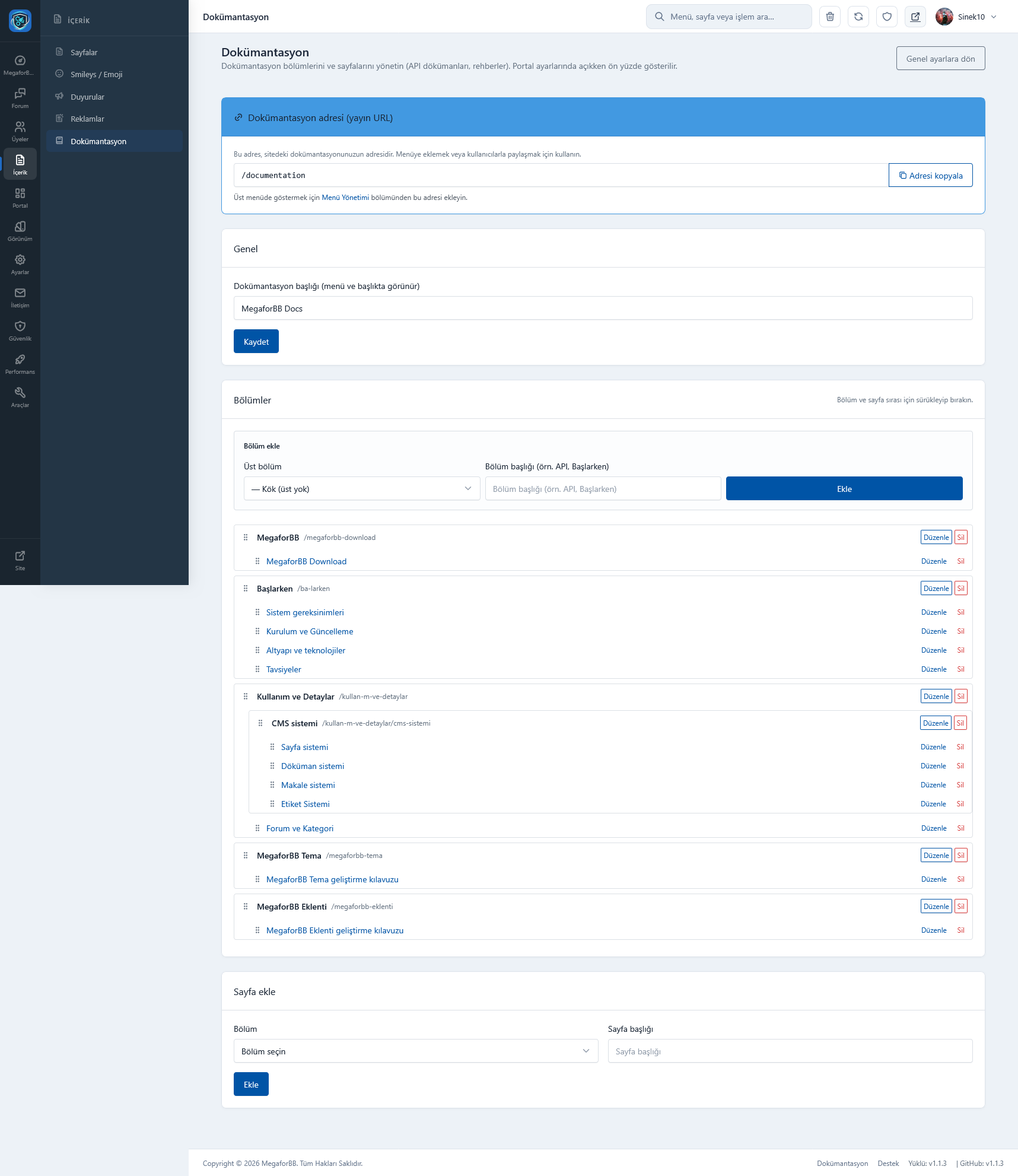Open site in new window icon
The width and height of the screenshot is (1018, 1176).
pyautogui.click(x=915, y=17)
